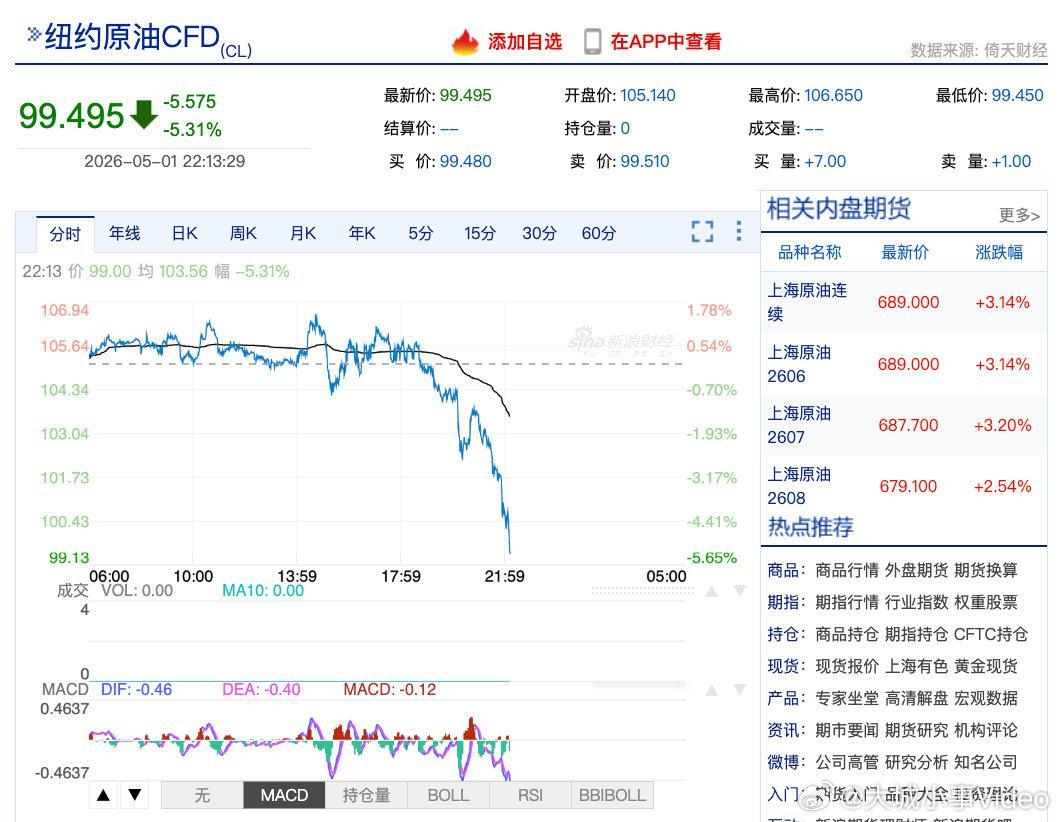Select the MACD indicator option
The image size is (1060, 822).
coord(284,795)
